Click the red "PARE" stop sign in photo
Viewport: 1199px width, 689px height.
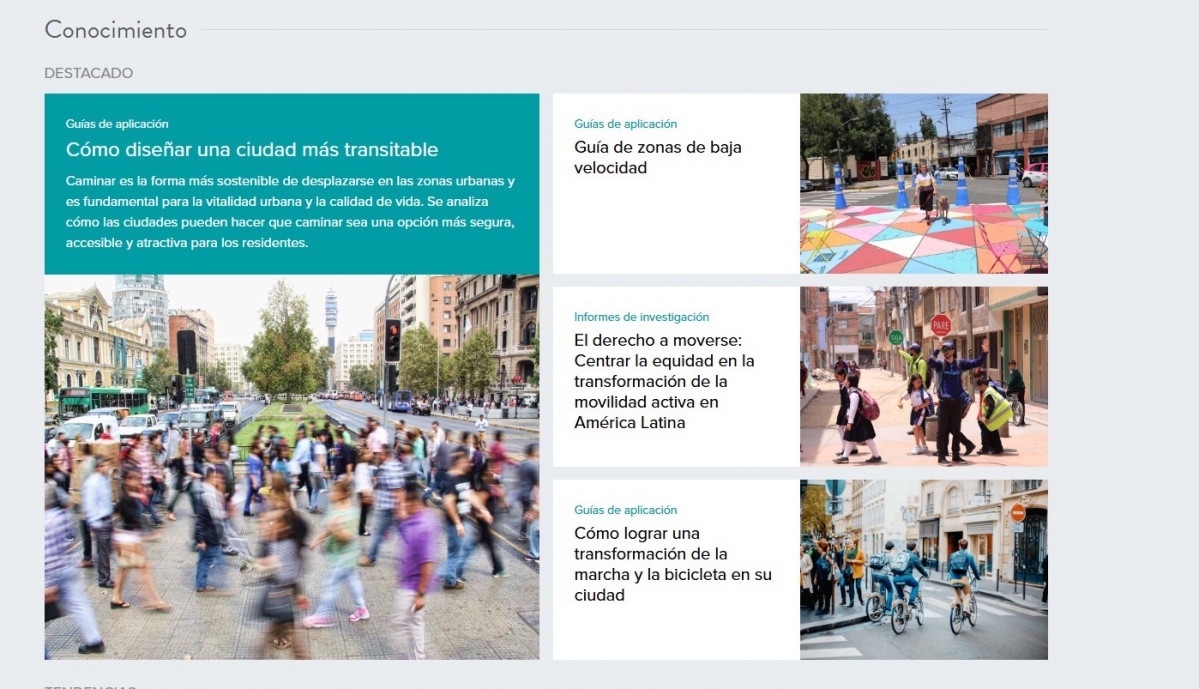pos(940,324)
